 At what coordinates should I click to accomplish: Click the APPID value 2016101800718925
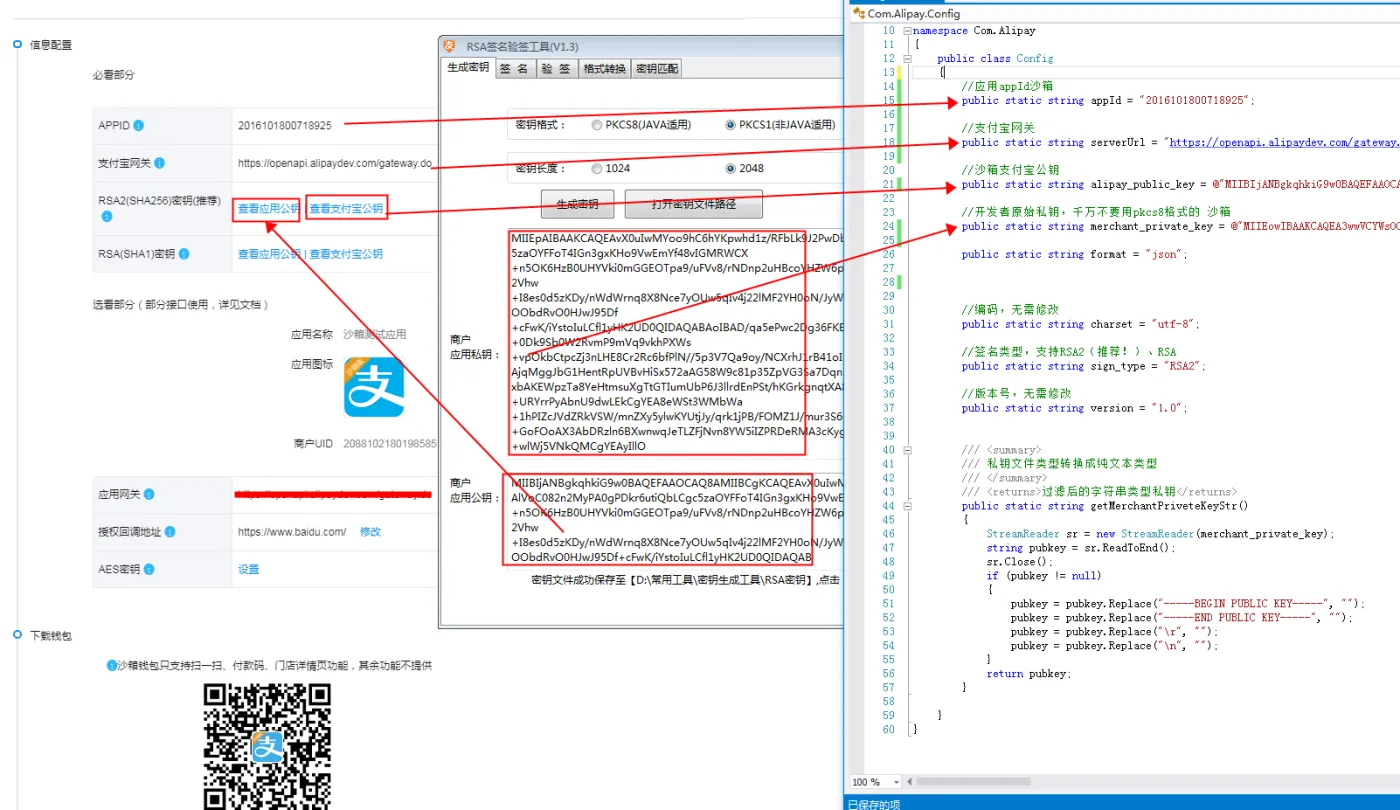click(x=285, y=126)
